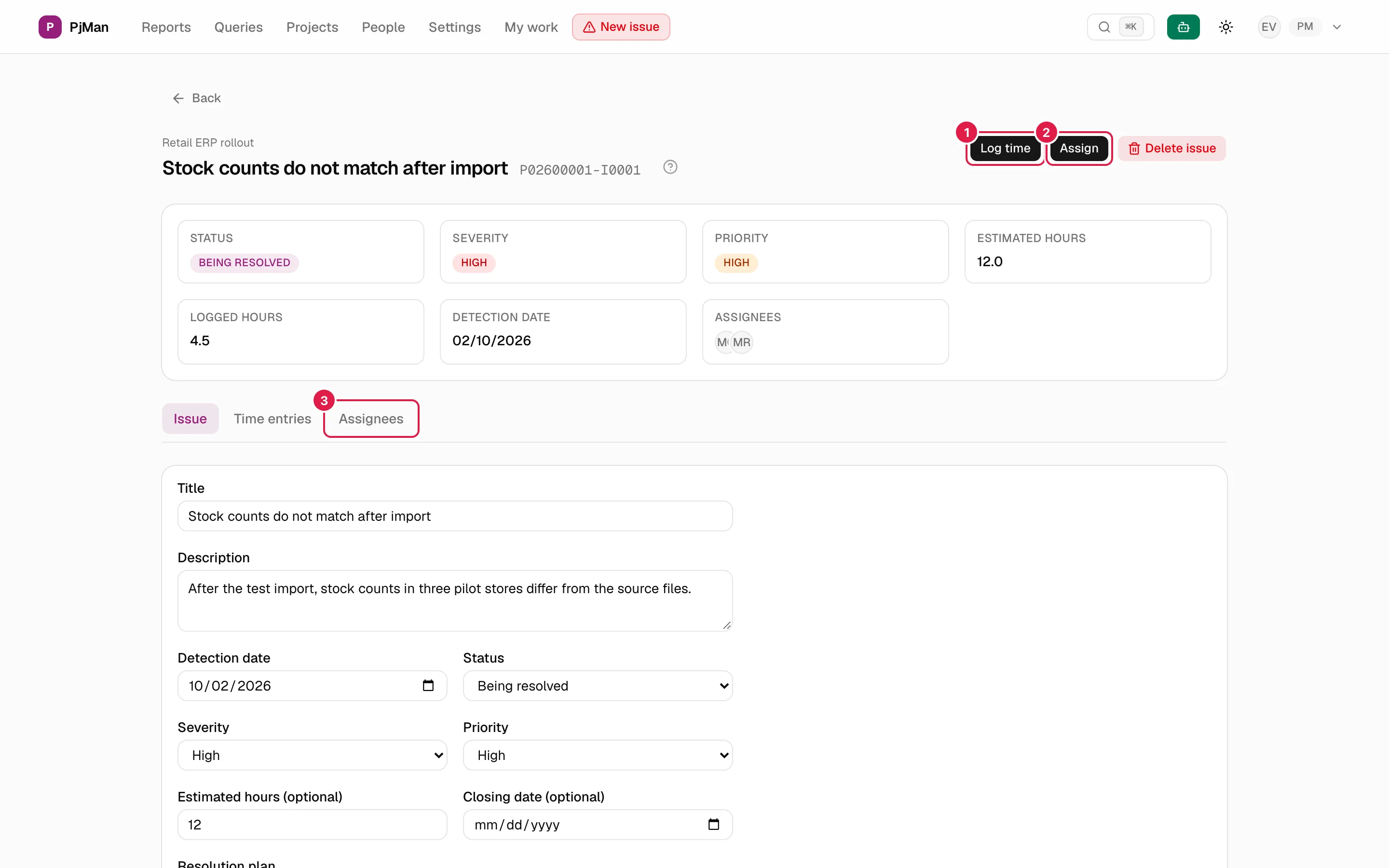Click the EV user avatar
Viewport: 1389px width, 868px height.
1268,27
